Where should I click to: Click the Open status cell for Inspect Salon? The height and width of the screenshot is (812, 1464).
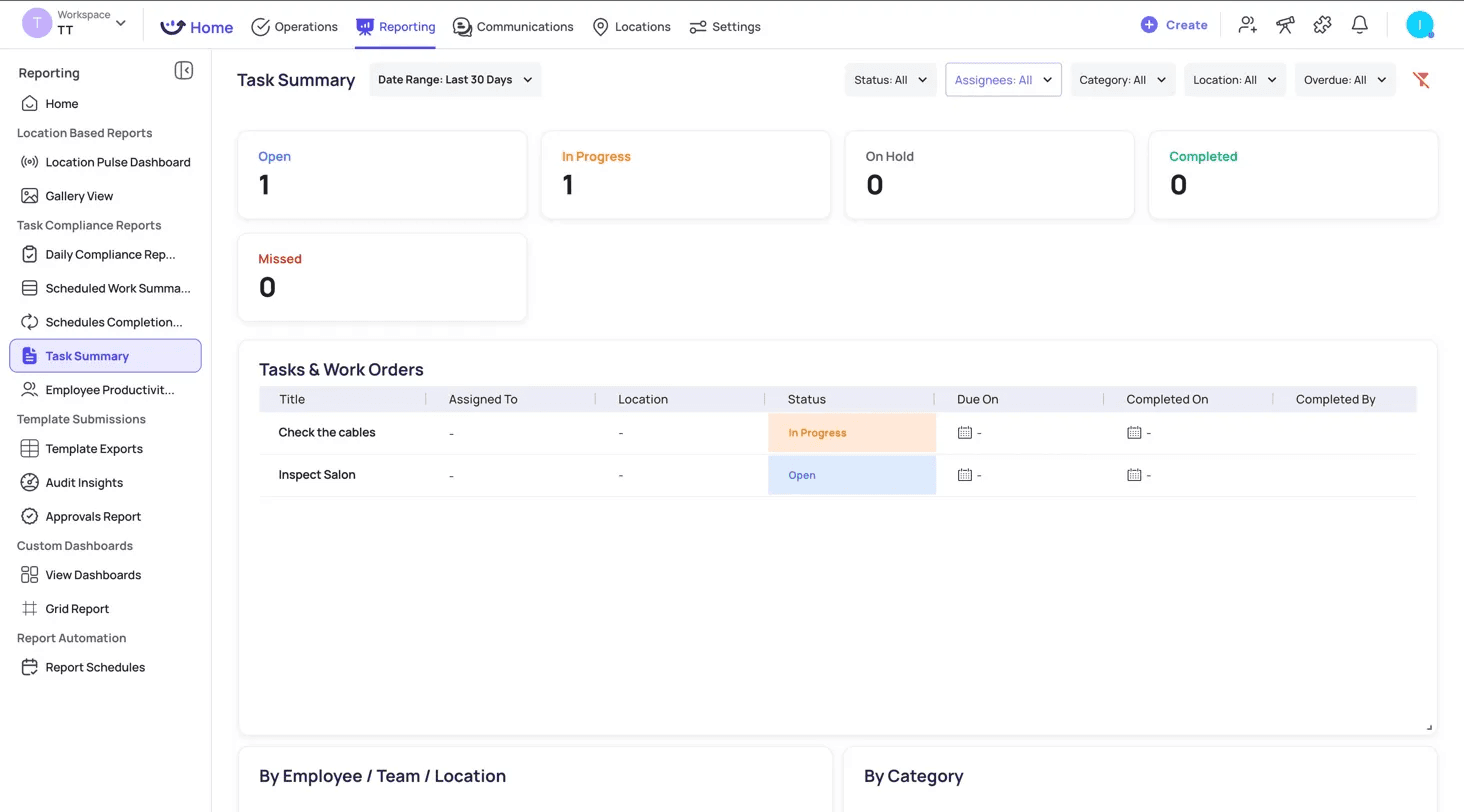[x=852, y=475]
